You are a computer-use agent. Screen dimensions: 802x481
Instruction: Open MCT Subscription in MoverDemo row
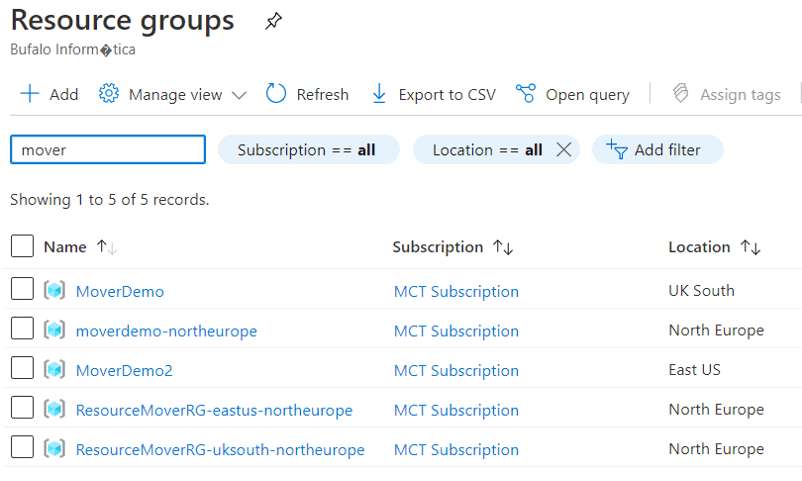[x=456, y=291]
